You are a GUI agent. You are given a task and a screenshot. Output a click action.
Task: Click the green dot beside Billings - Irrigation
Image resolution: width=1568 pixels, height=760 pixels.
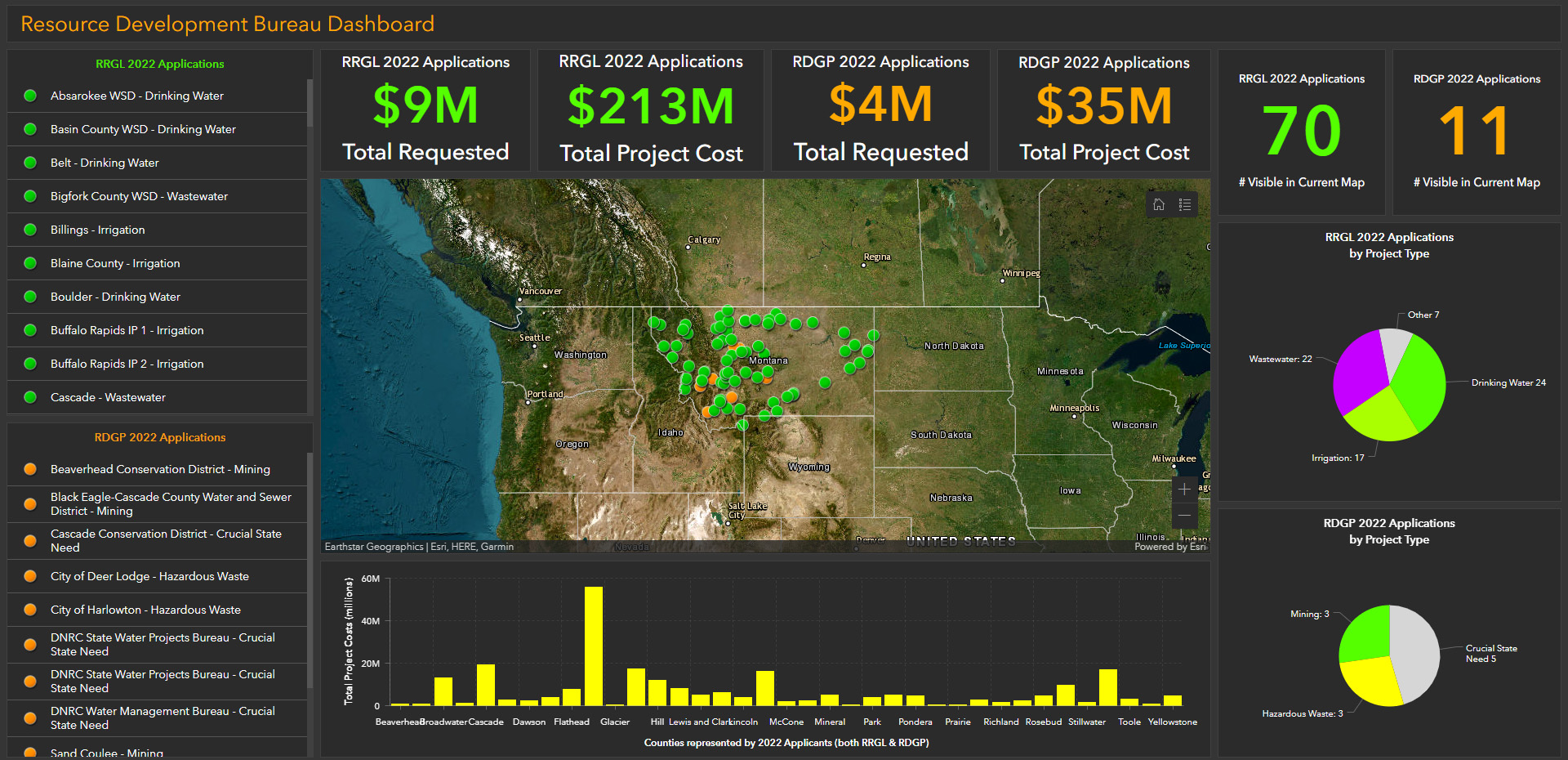coord(31,230)
